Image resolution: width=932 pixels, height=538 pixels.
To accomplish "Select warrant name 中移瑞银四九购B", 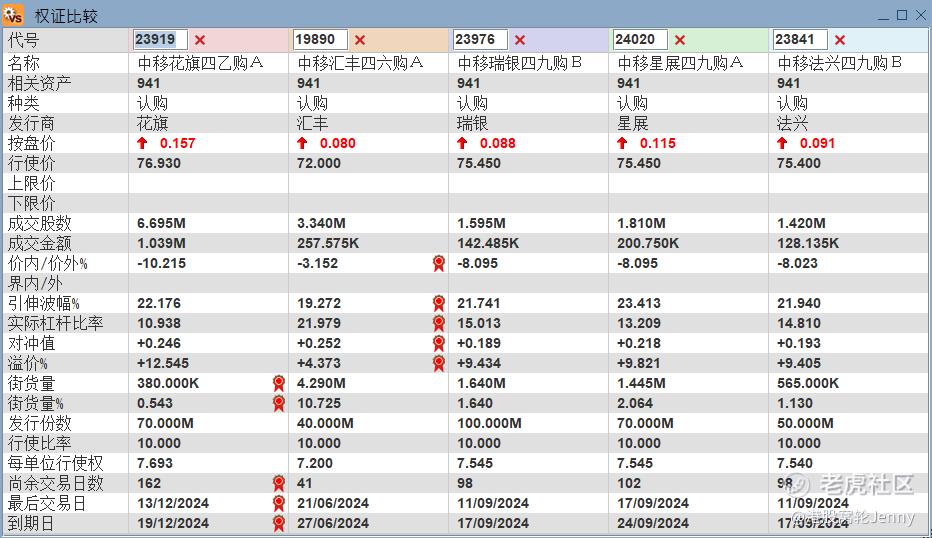I will pos(519,63).
